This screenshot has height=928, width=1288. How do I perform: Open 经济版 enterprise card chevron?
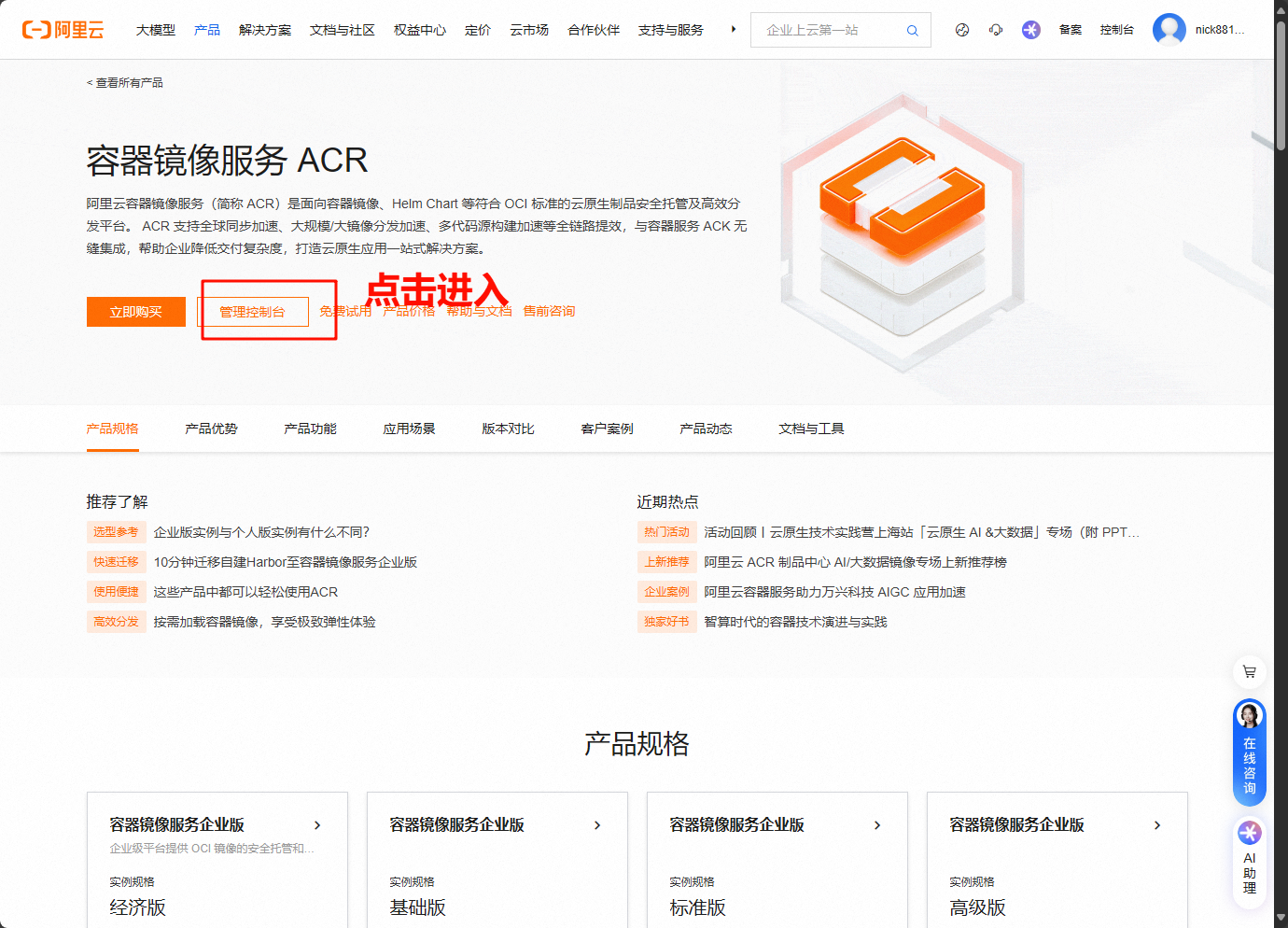tap(317, 825)
